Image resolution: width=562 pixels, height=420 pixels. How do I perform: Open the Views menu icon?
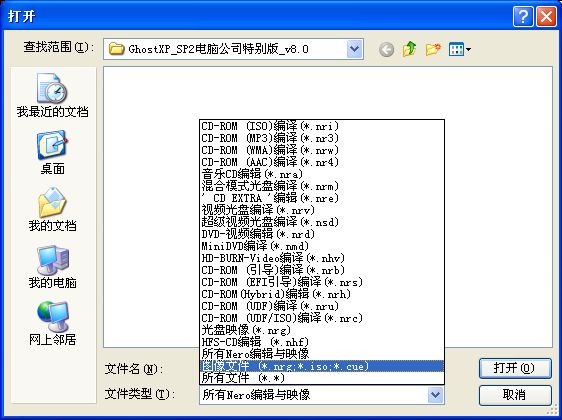[459, 49]
